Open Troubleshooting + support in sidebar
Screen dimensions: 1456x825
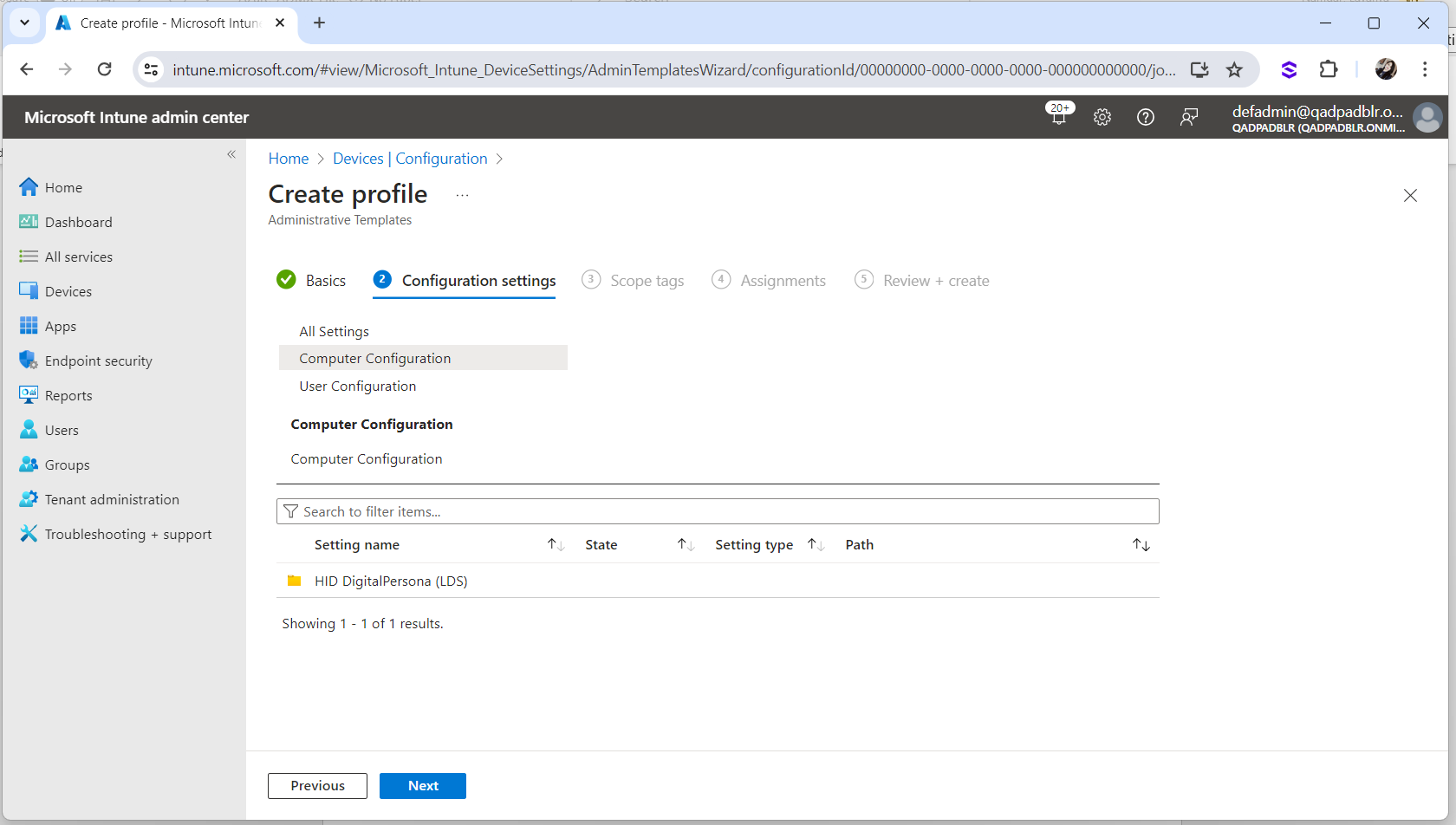tap(115, 534)
